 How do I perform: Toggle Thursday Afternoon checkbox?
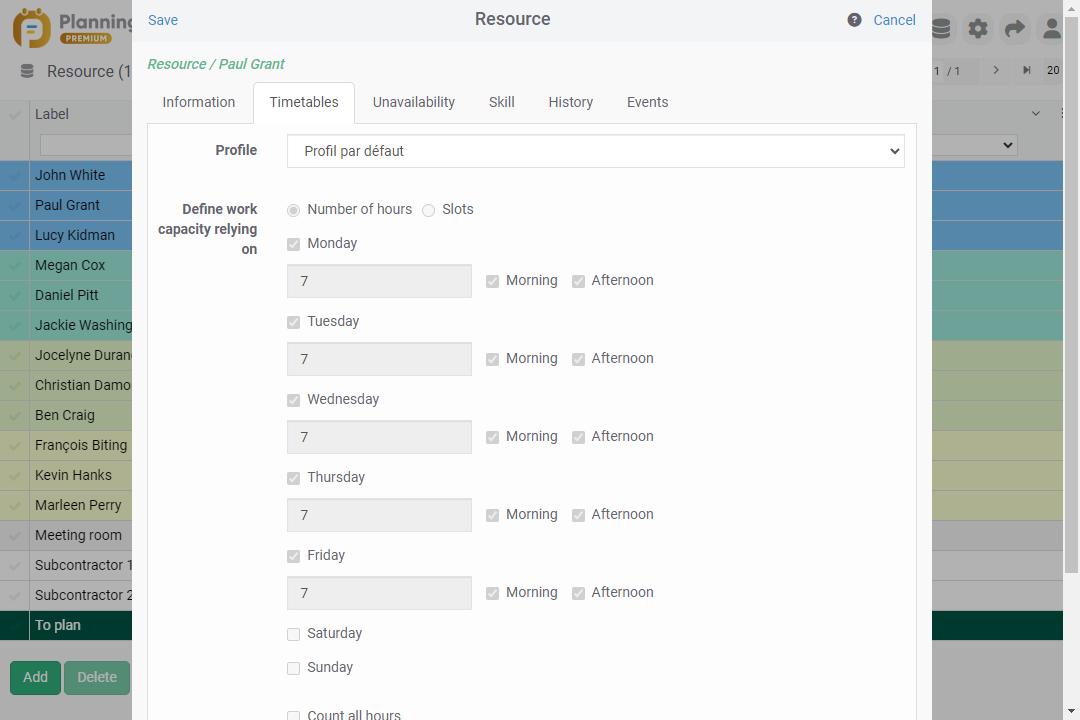point(578,515)
